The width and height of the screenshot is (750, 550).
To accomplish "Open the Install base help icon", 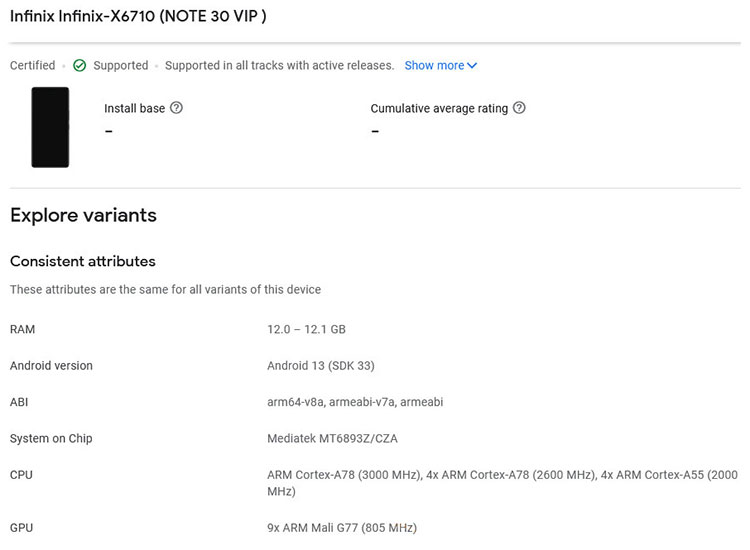I will (x=177, y=108).
